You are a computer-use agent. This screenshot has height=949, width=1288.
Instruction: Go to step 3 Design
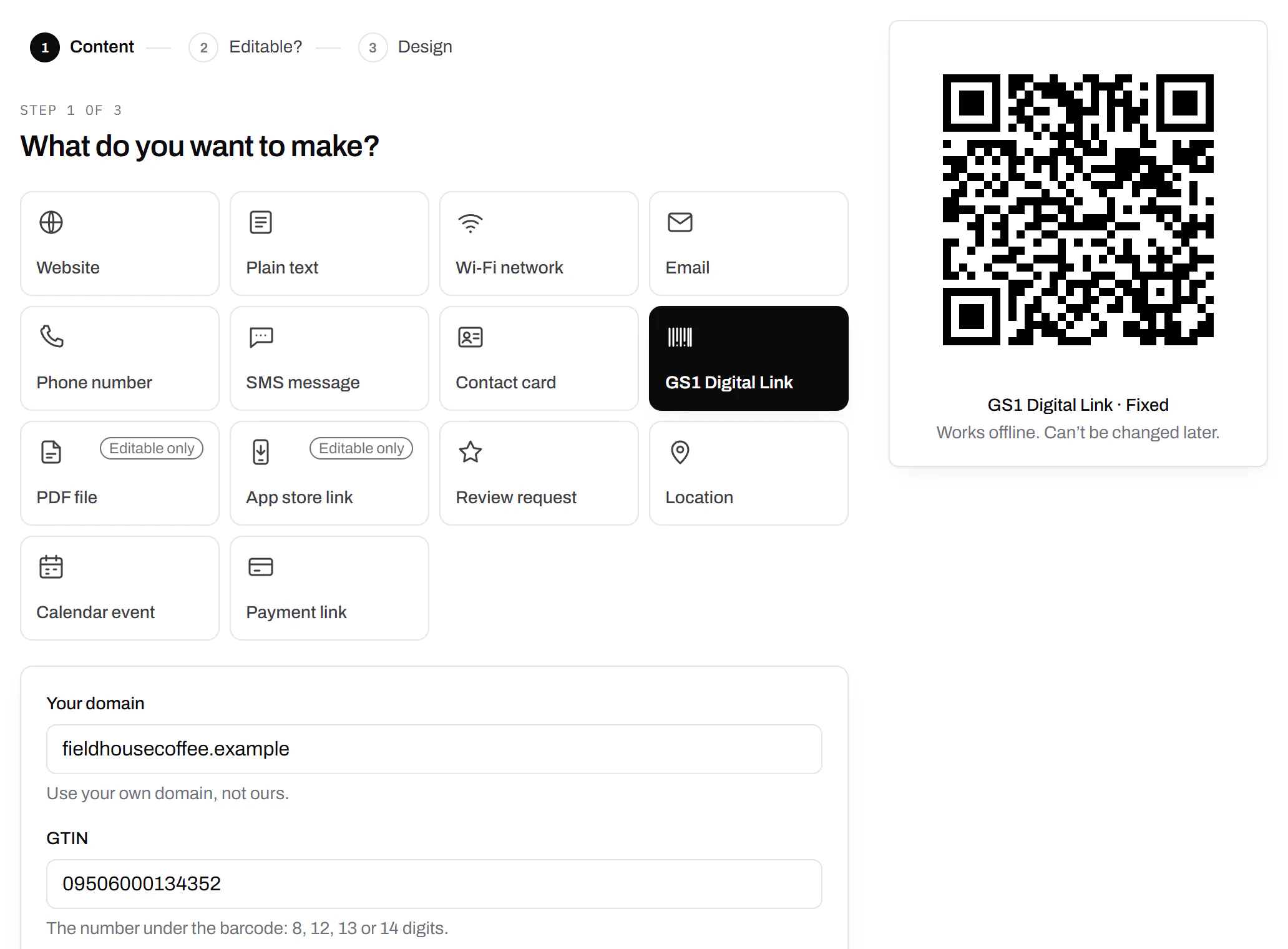tap(406, 47)
